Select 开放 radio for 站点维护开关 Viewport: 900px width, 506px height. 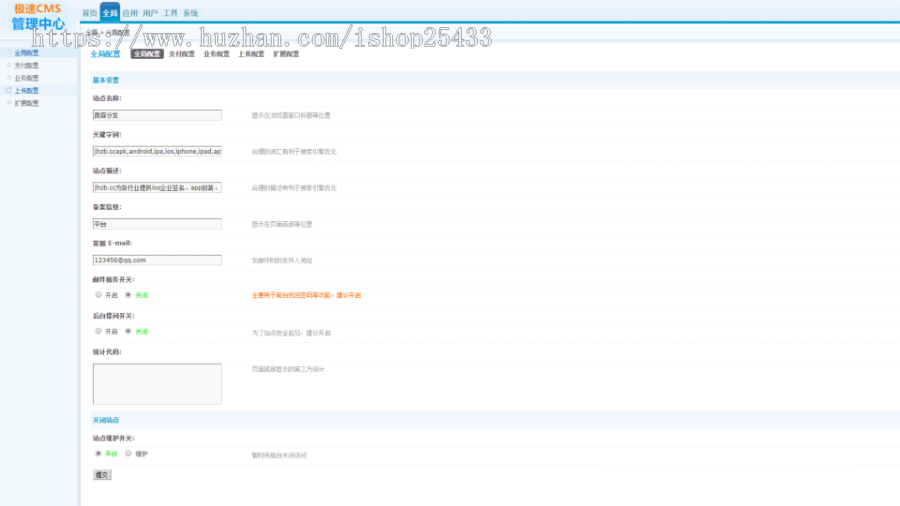pos(98,453)
